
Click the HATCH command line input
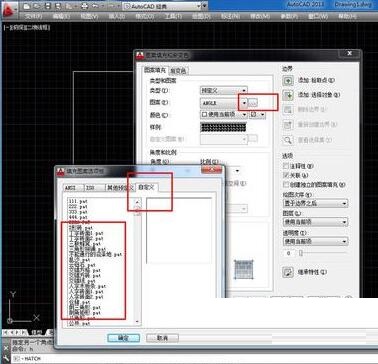(x=193, y=359)
